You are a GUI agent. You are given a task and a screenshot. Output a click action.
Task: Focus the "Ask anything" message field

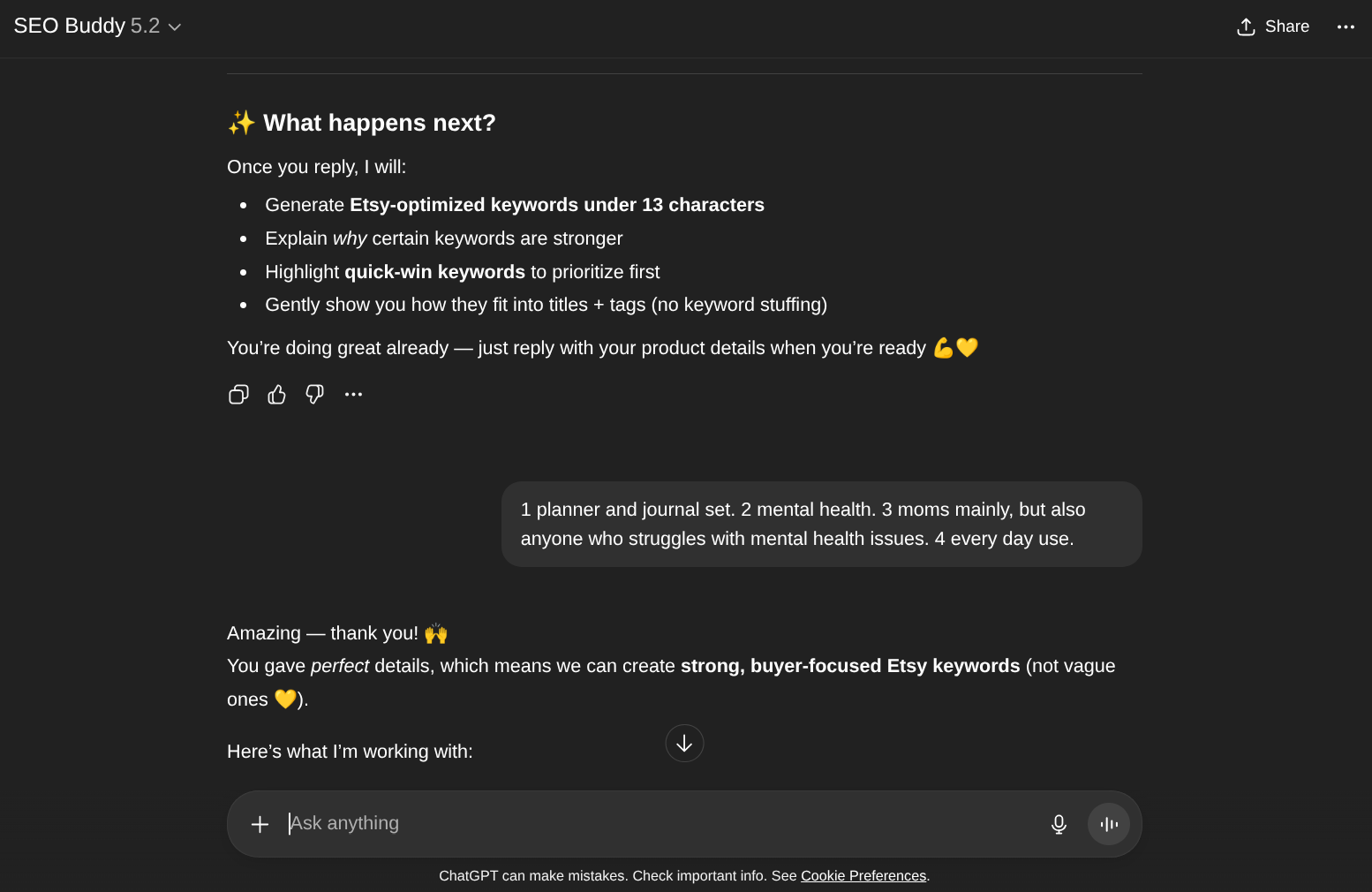[x=653, y=824]
